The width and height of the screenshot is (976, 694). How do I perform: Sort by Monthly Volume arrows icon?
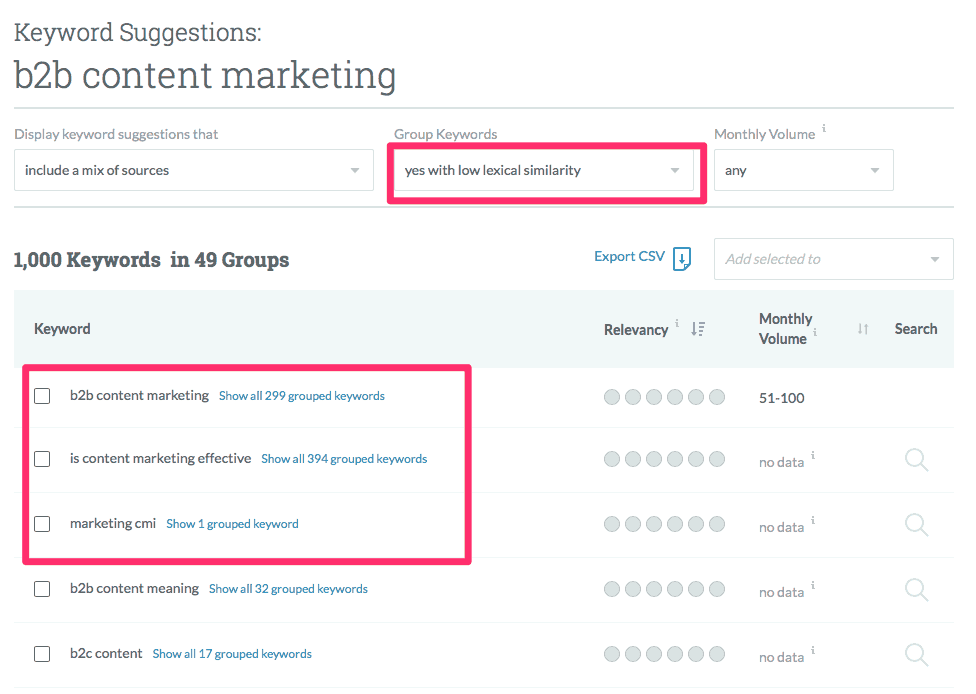863,329
